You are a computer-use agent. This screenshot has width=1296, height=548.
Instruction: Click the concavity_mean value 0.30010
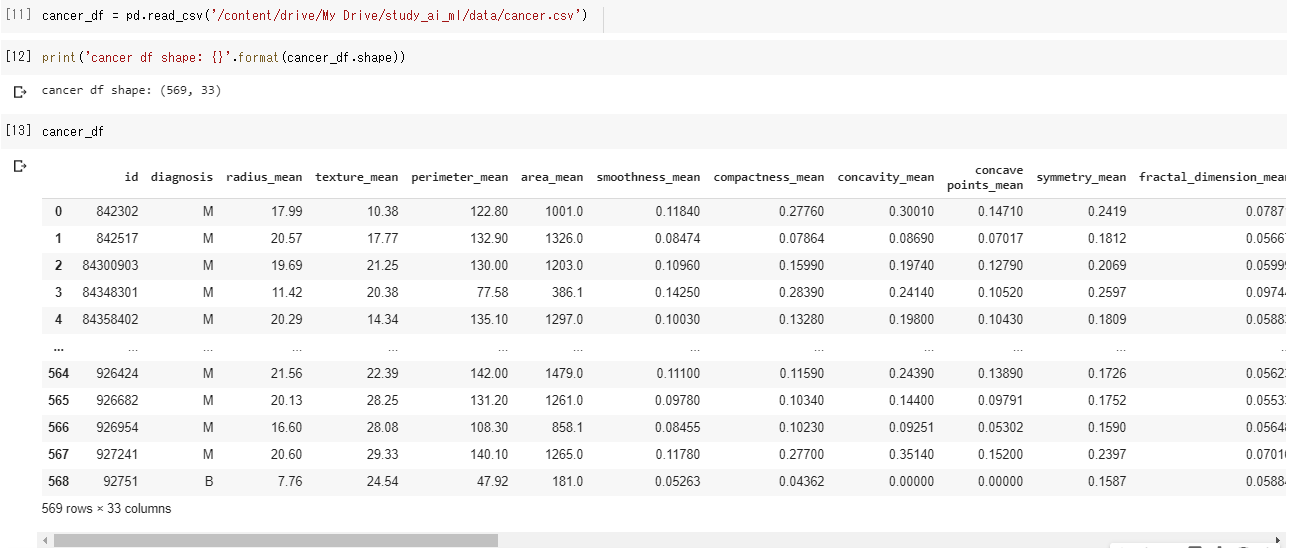(x=912, y=212)
